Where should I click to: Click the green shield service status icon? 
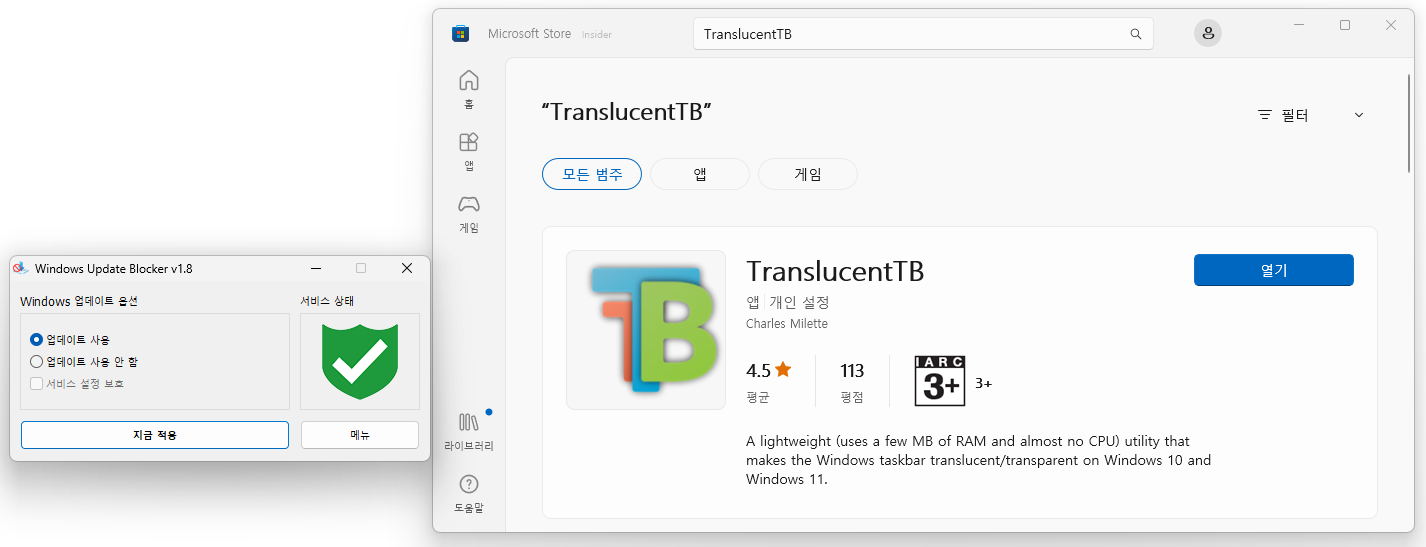pos(360,361)
